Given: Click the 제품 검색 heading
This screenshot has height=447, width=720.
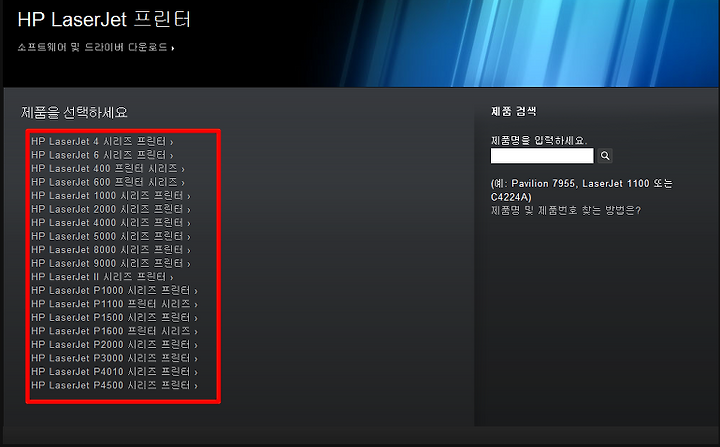Looking at the screenshot, I should click(513, 111).
